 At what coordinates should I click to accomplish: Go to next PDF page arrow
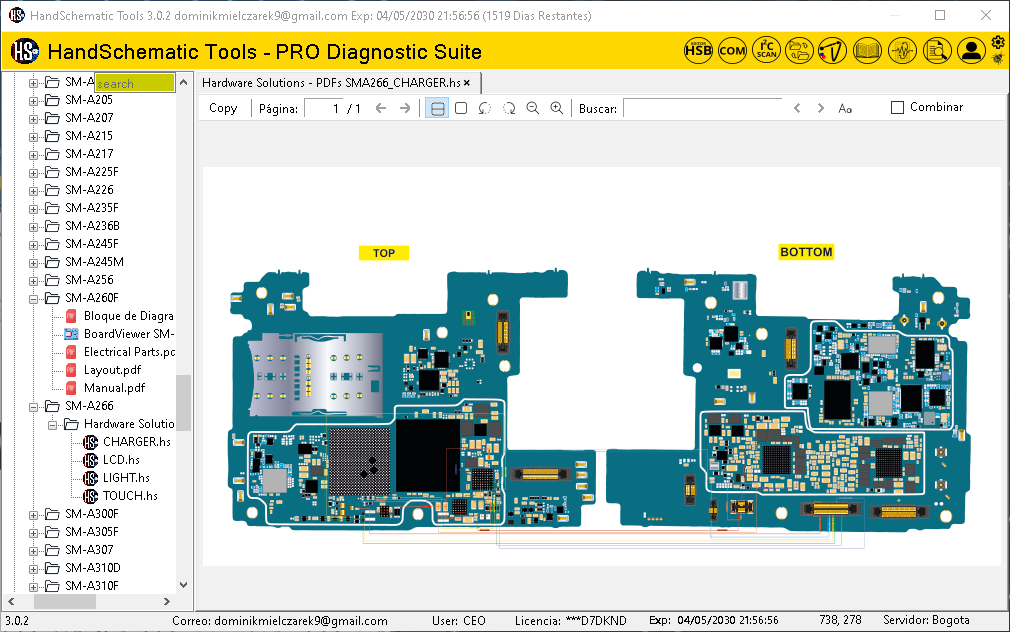405,108
